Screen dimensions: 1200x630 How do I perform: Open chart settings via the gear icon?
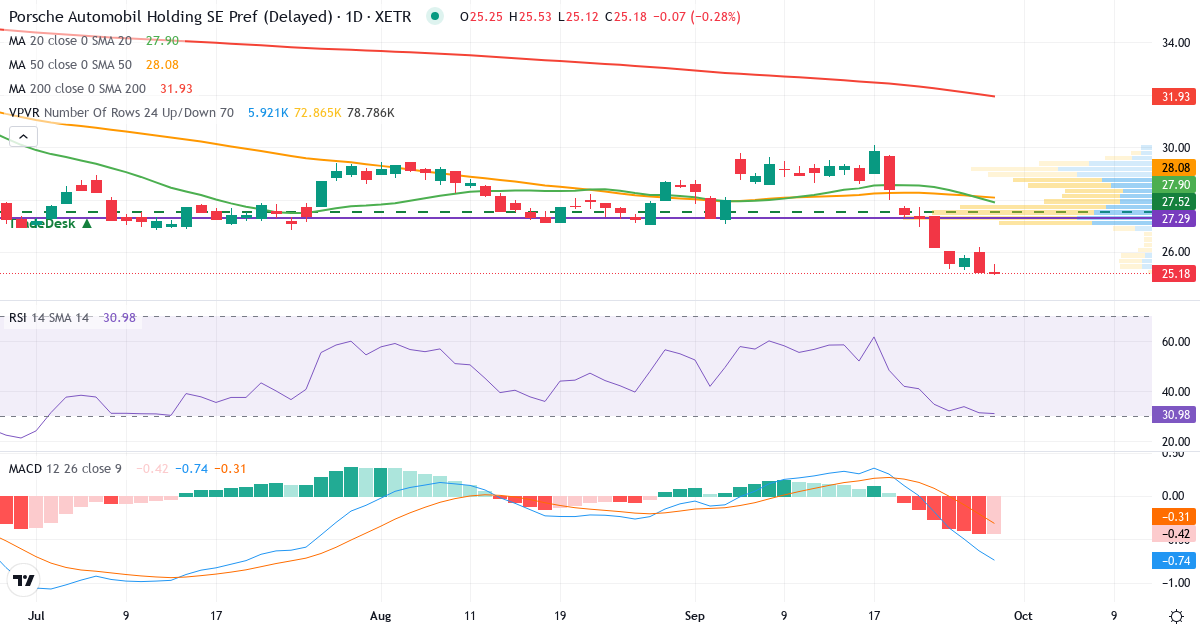[x=1176, y=615]
